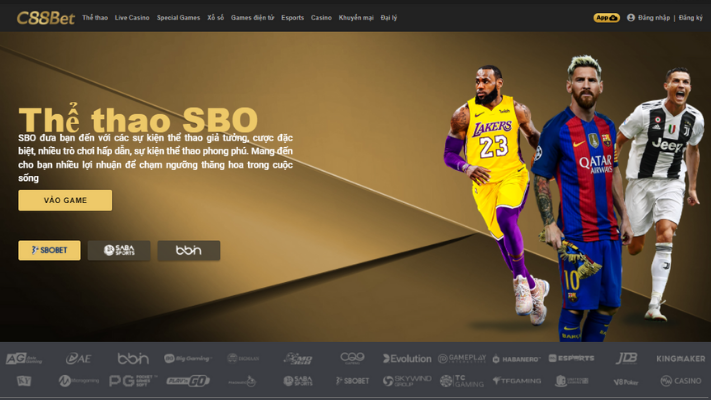Open the Thể thao menu

point(95,18)
